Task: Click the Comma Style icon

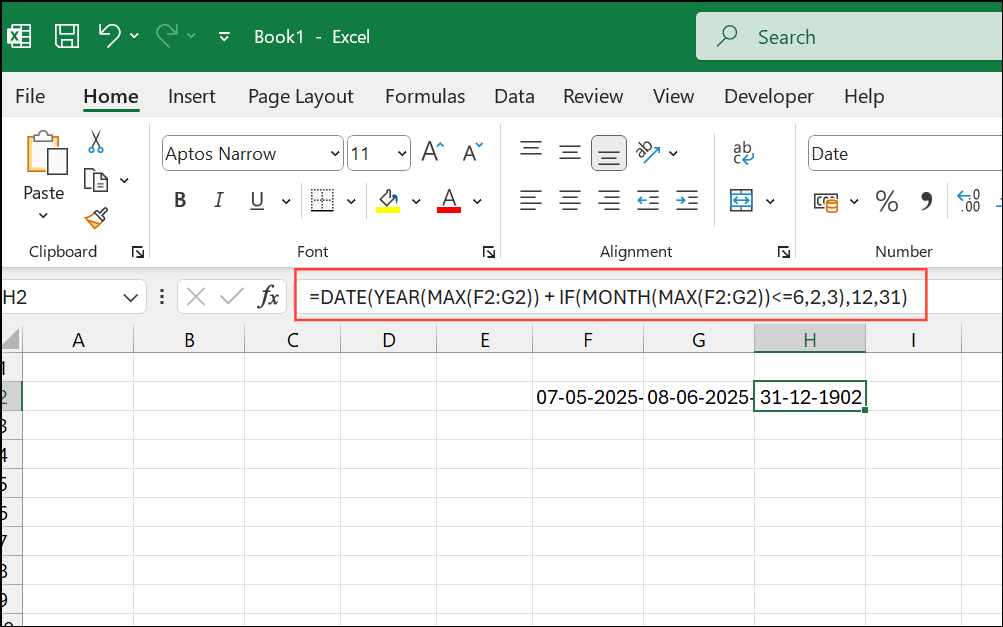Action: pos(925,200)
